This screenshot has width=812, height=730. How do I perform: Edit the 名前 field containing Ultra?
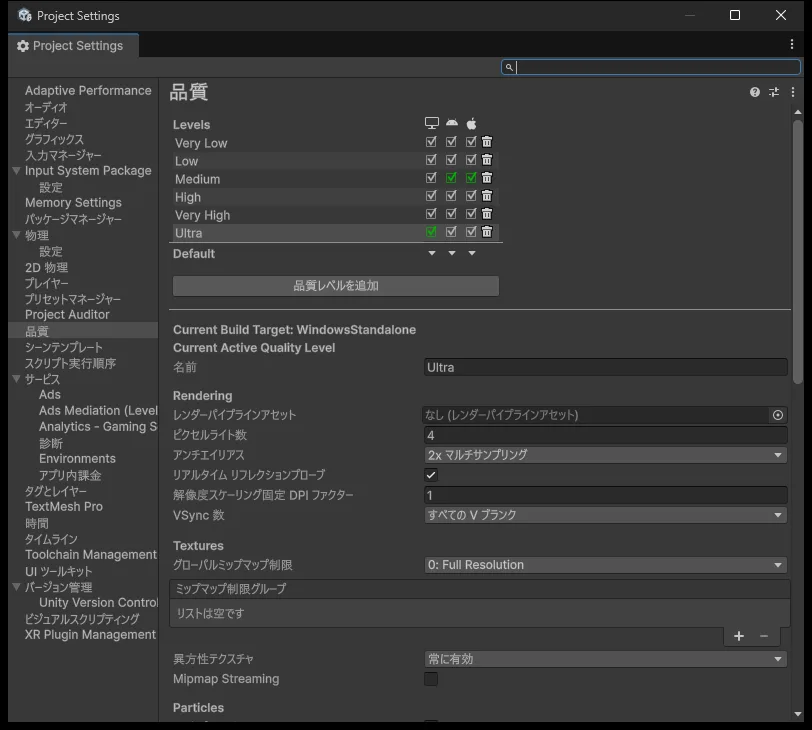click(605, 368)
